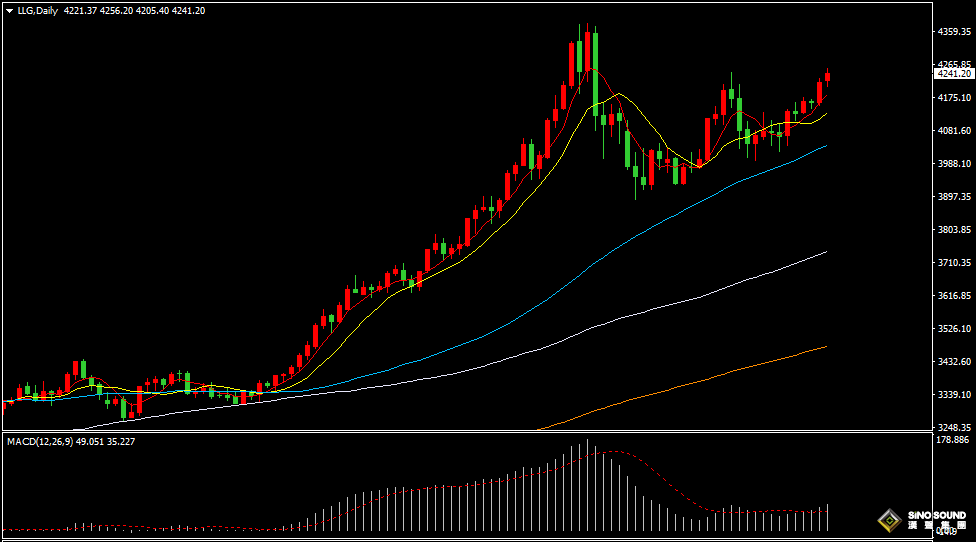Screen dimensions: 976x542
Task: Click the tallest MACD histogram bar
Action: pos(587,486)
